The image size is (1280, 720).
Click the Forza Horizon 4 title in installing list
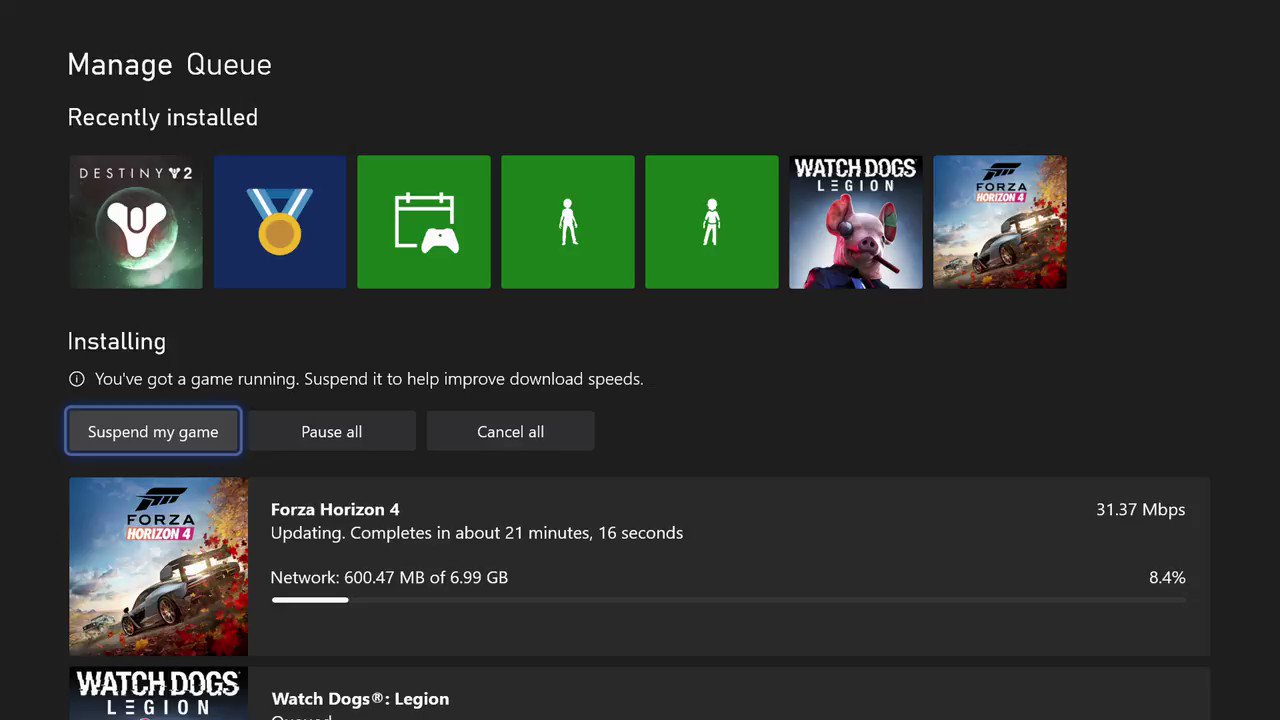coord(335,509)
